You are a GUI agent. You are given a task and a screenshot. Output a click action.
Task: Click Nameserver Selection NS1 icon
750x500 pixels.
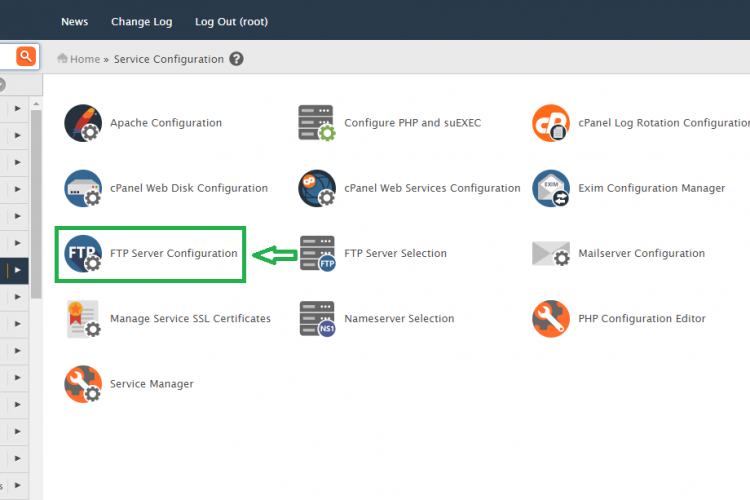click(317, 319)
